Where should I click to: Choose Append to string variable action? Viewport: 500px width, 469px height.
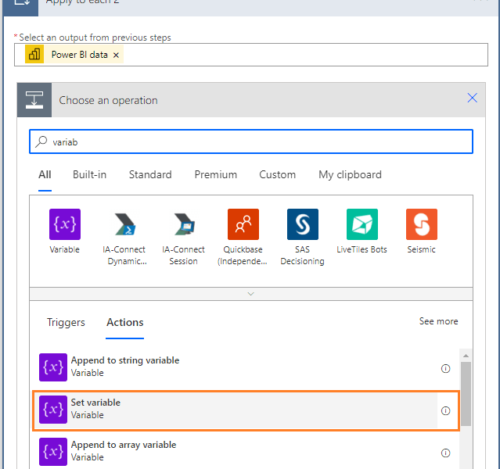(246, 367)
